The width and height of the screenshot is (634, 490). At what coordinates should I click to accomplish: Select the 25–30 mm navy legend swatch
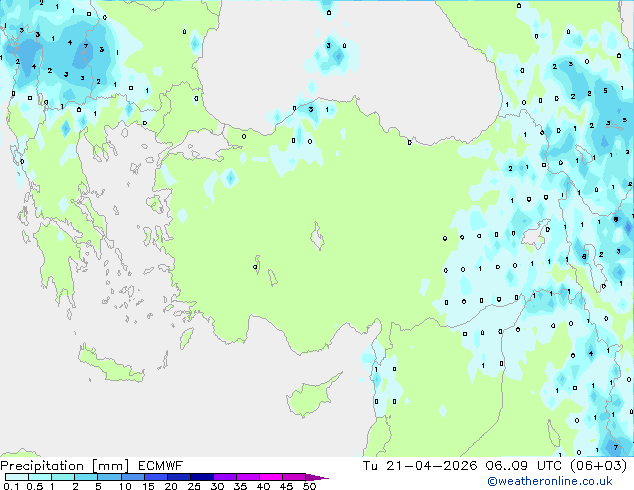pyautogui.click(x=201, y=477)
